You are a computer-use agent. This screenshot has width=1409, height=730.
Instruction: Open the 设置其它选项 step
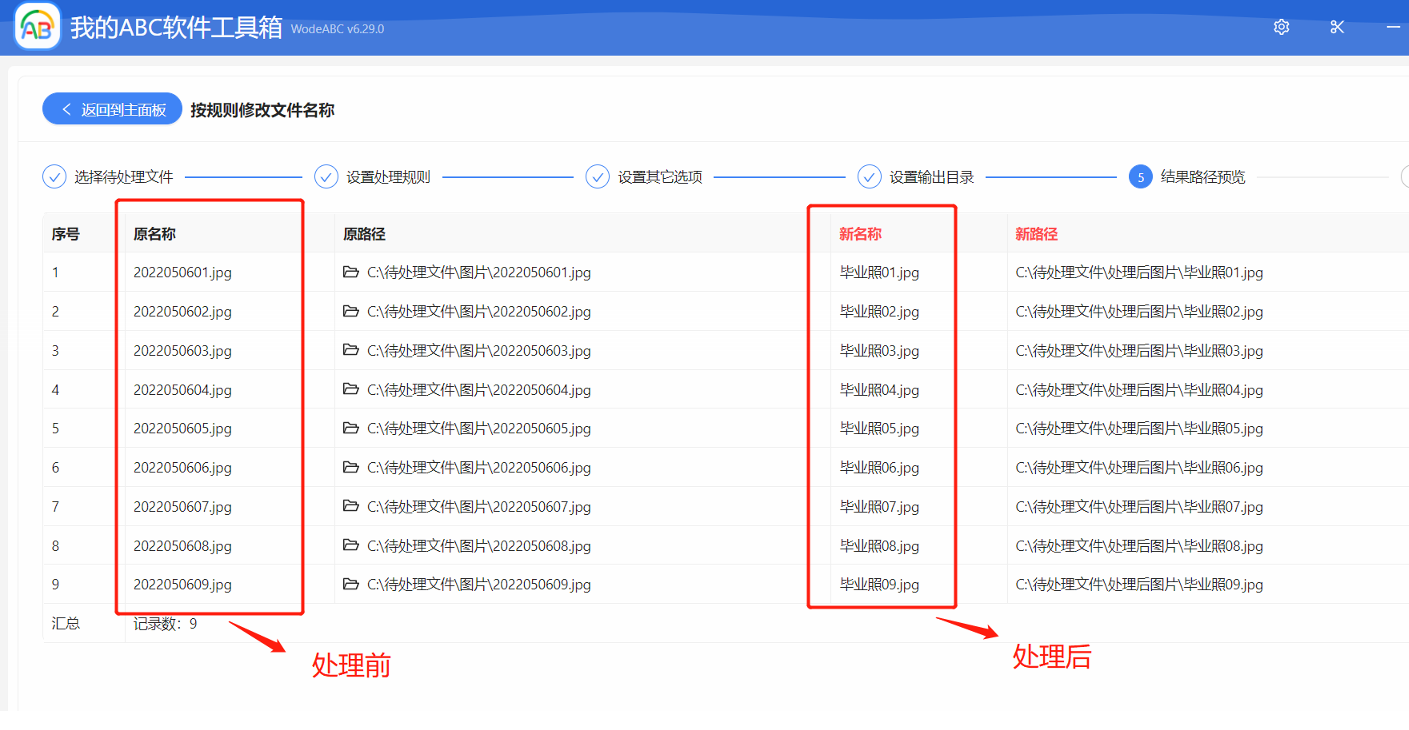[644, 177]
